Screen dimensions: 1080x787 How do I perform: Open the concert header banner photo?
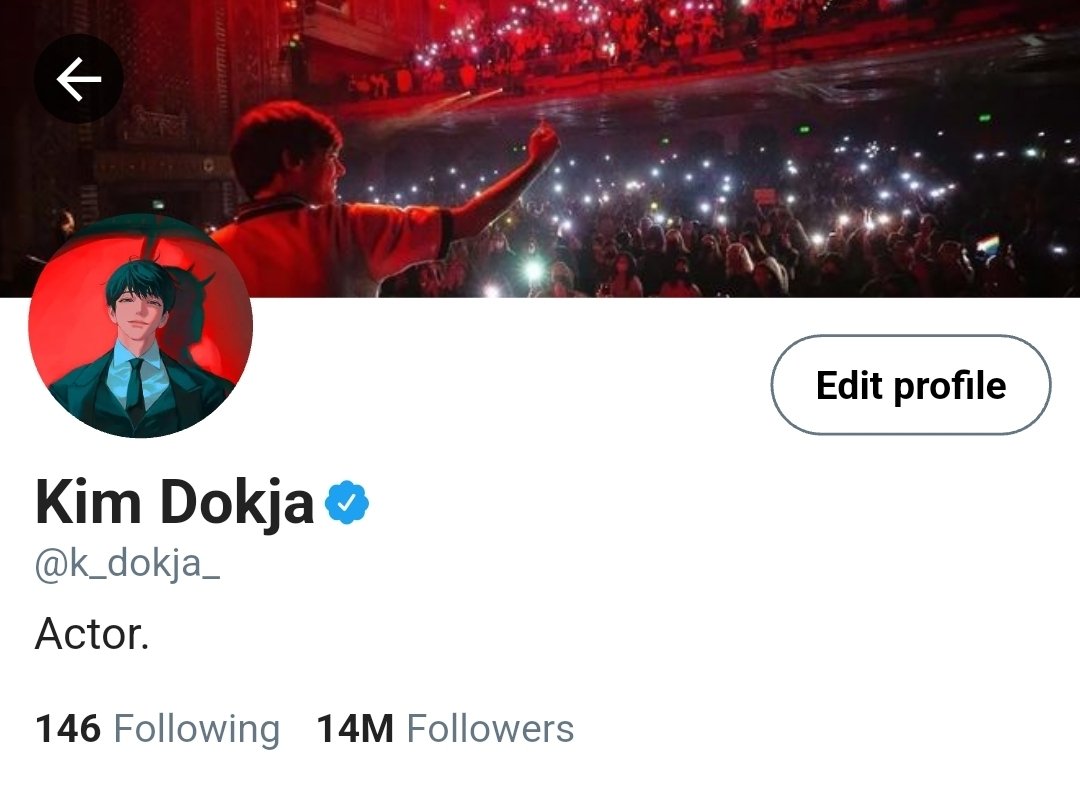tap(540, 149)
